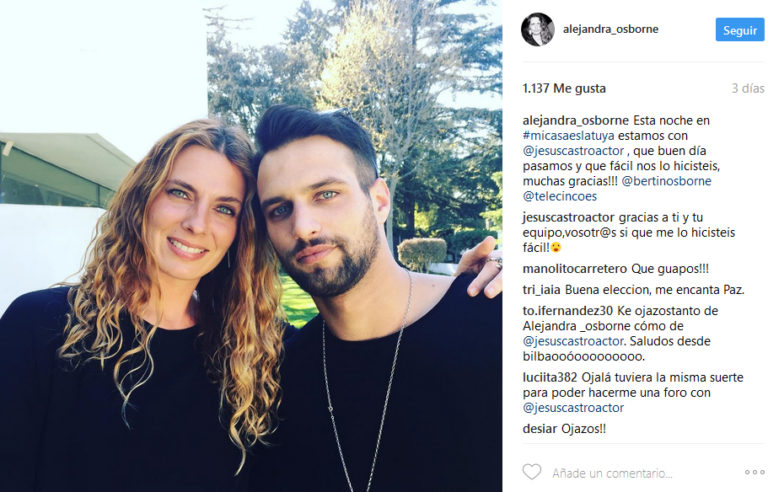Open the #micasaeslatuya hashtag
768x492 pixels.
(568, 136)
